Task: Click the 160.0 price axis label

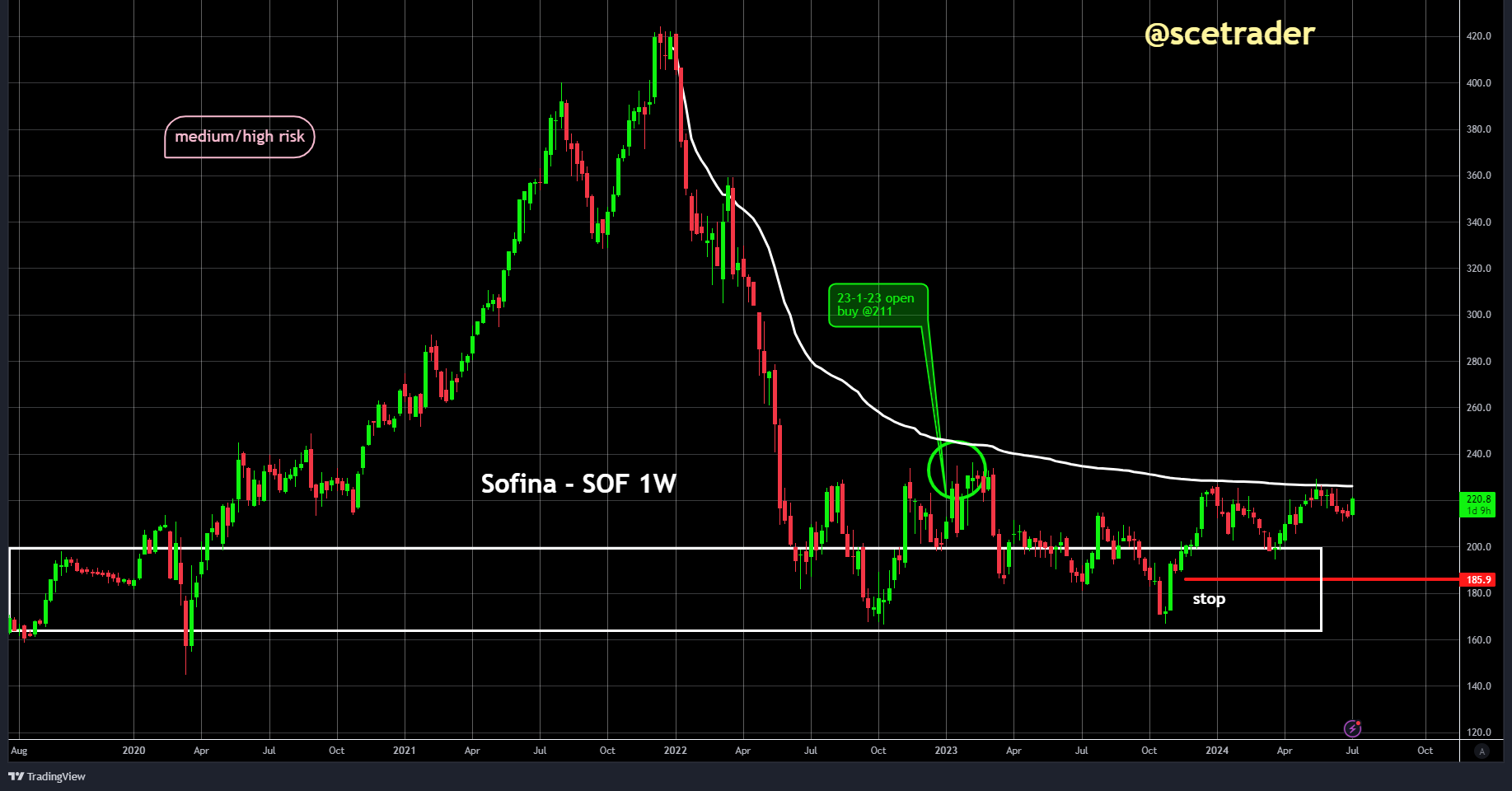Action: [x=1478, y=640]
